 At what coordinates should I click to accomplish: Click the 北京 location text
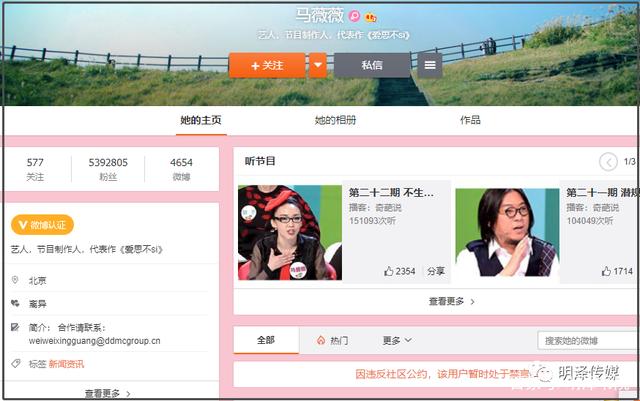coord(38,281)
